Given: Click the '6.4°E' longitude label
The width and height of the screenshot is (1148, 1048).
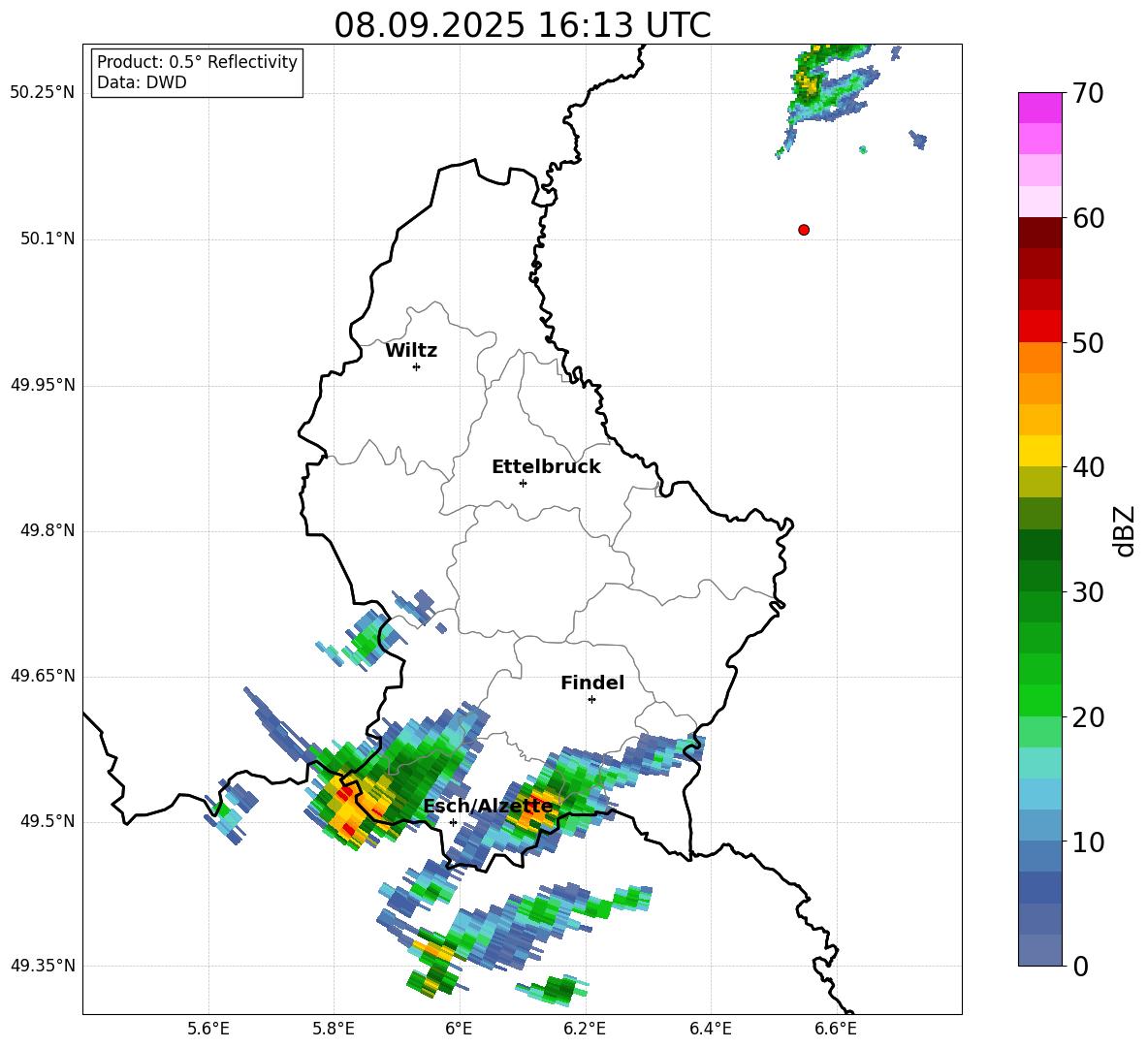Looking at the screenshot, I should (710, 1029).
